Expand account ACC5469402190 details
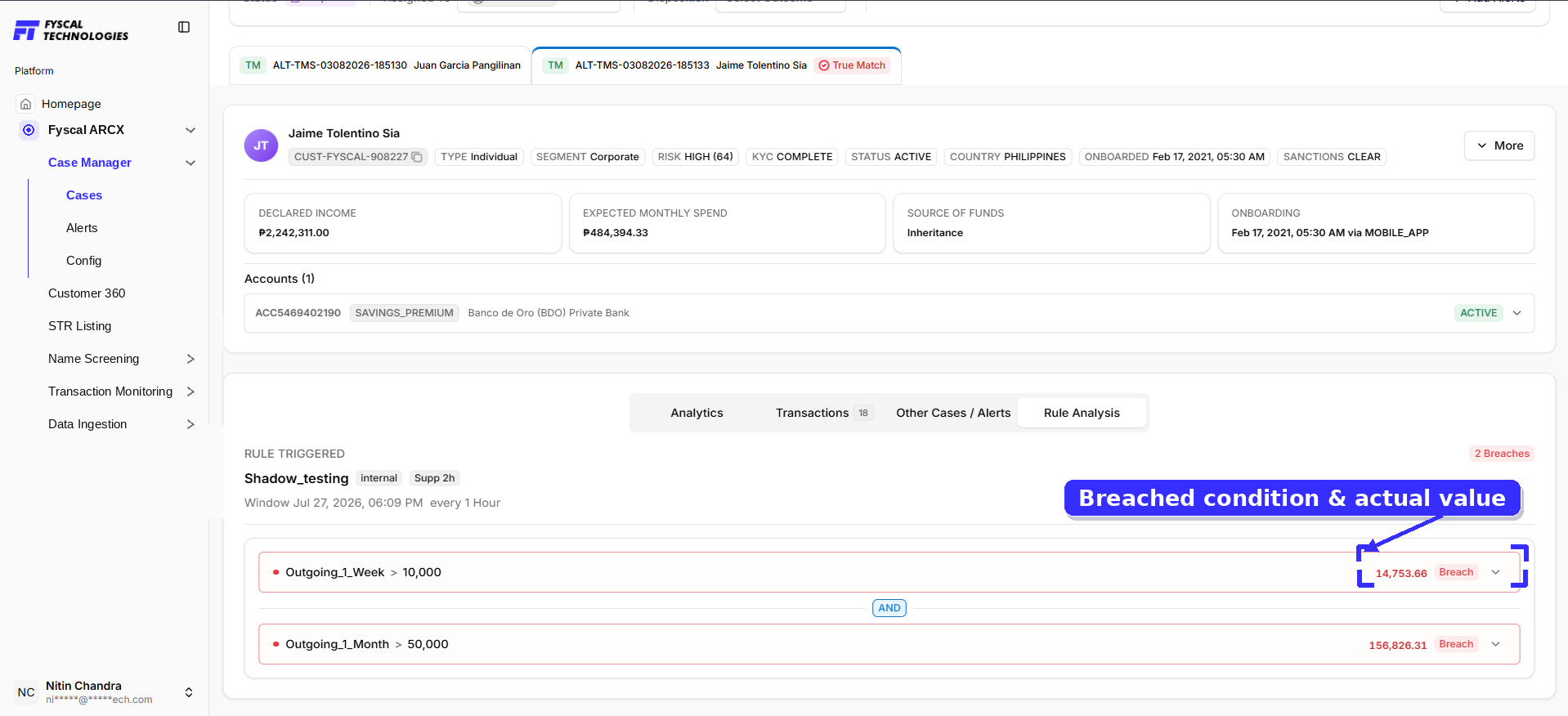Viewport: 1568px width, 716px height. pos(1517,313)
